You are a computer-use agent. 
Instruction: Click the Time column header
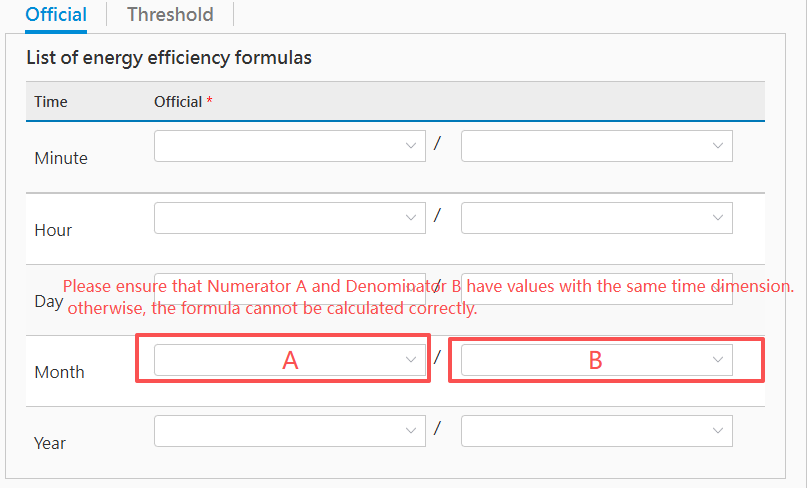point(51,102)
